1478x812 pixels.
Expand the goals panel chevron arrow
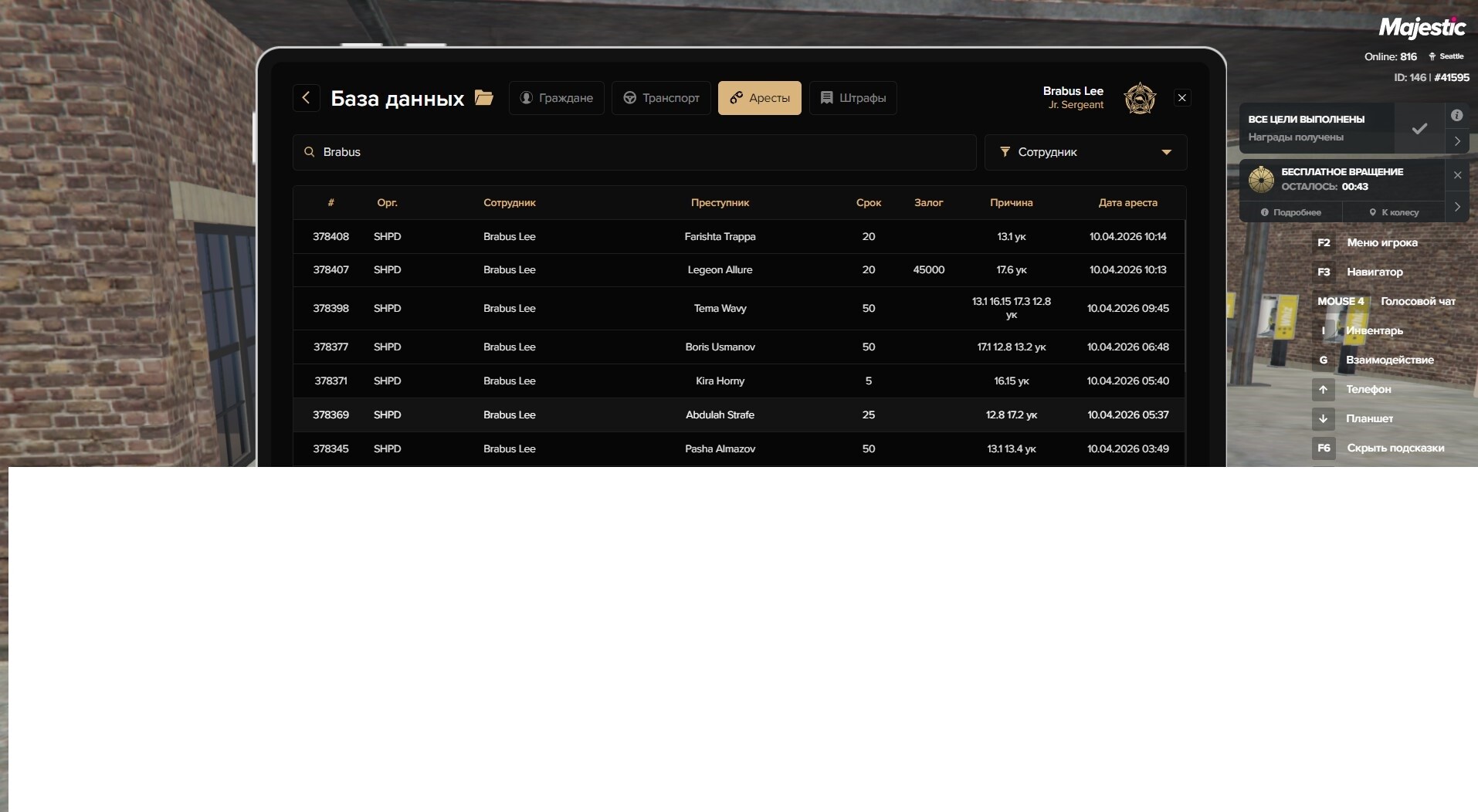pos(1457,141)
